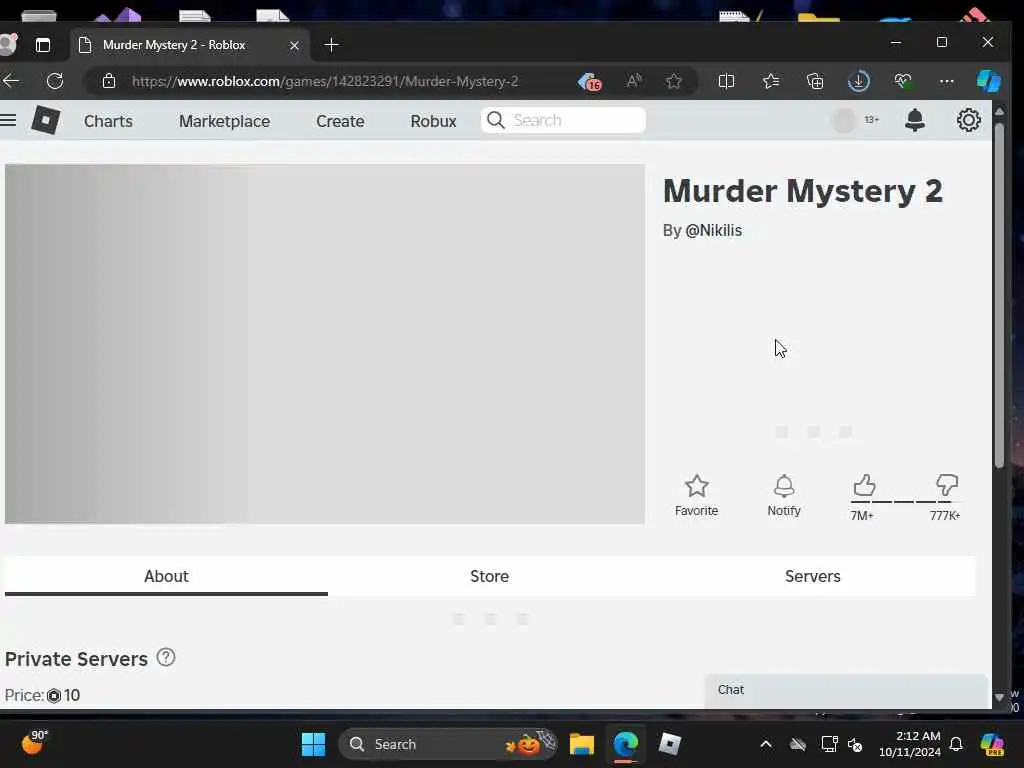Click the Windows taskbar Search box
This screenshot has height=768, width=1024.
point(448,744)
